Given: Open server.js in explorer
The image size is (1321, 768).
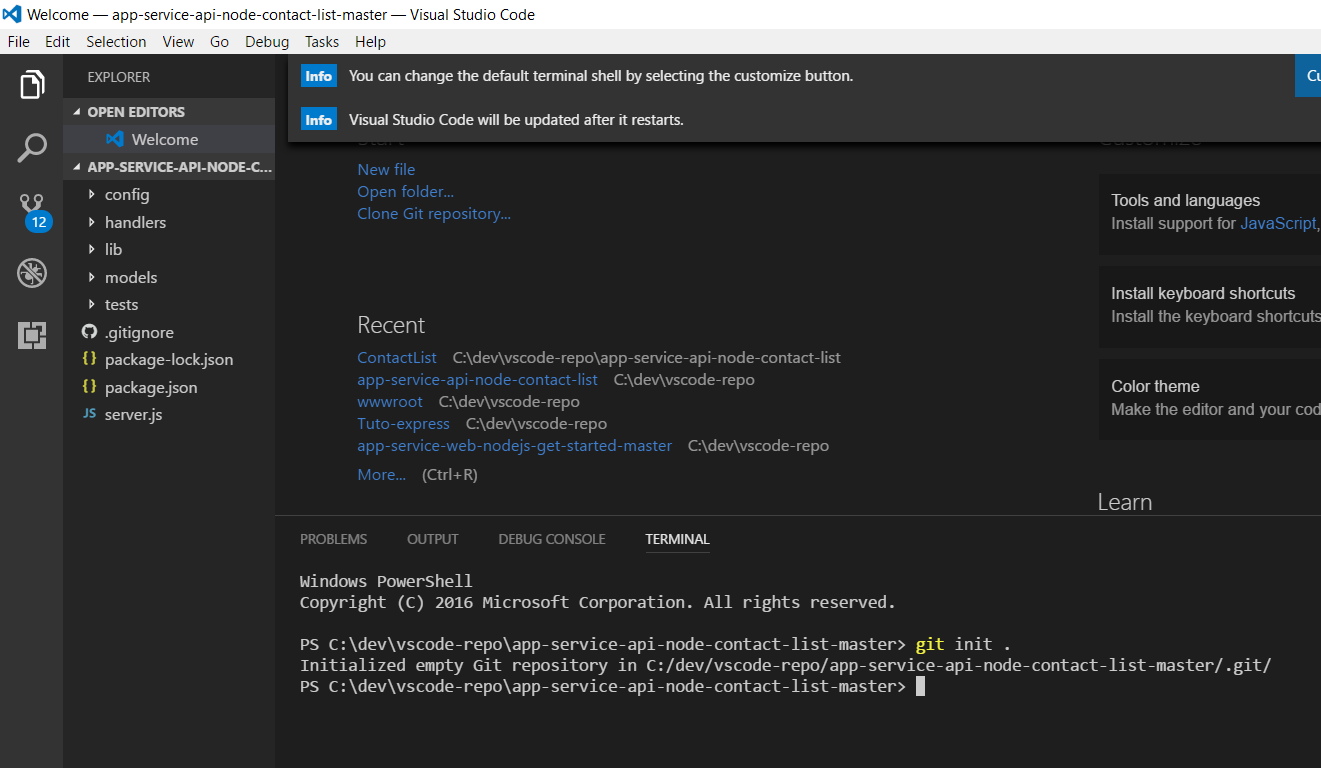Looking at the screenshot, I should [169, 414].
